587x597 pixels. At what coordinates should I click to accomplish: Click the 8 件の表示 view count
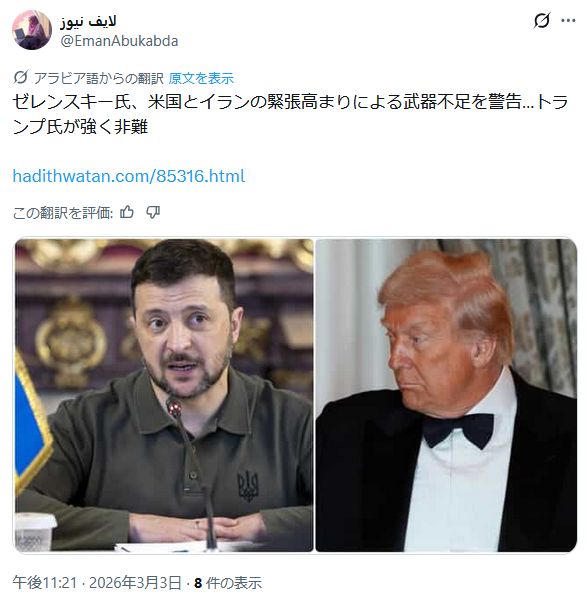pyautogui.click(x=228, y=583)
